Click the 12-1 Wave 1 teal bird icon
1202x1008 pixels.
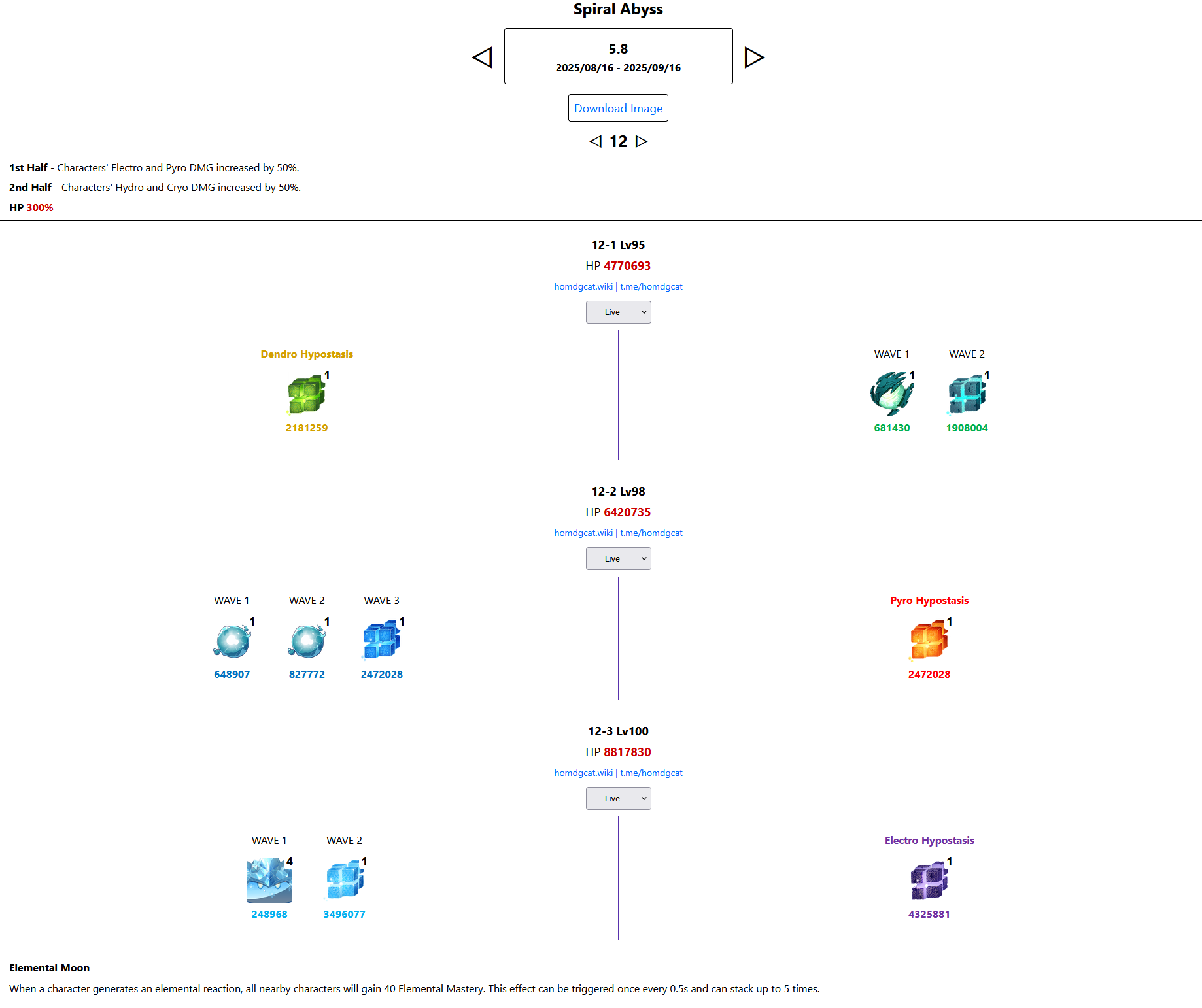coord(892,395)
